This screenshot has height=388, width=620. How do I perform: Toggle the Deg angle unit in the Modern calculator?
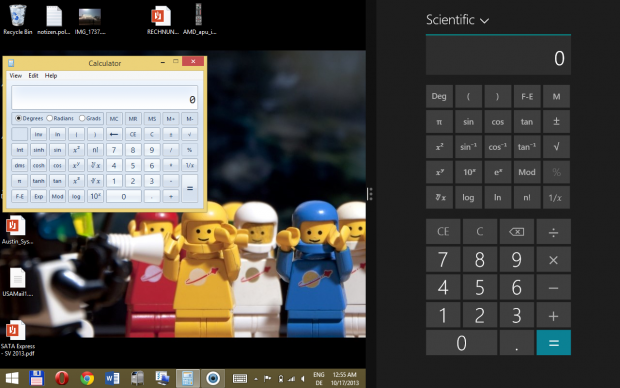click(439, 96)
